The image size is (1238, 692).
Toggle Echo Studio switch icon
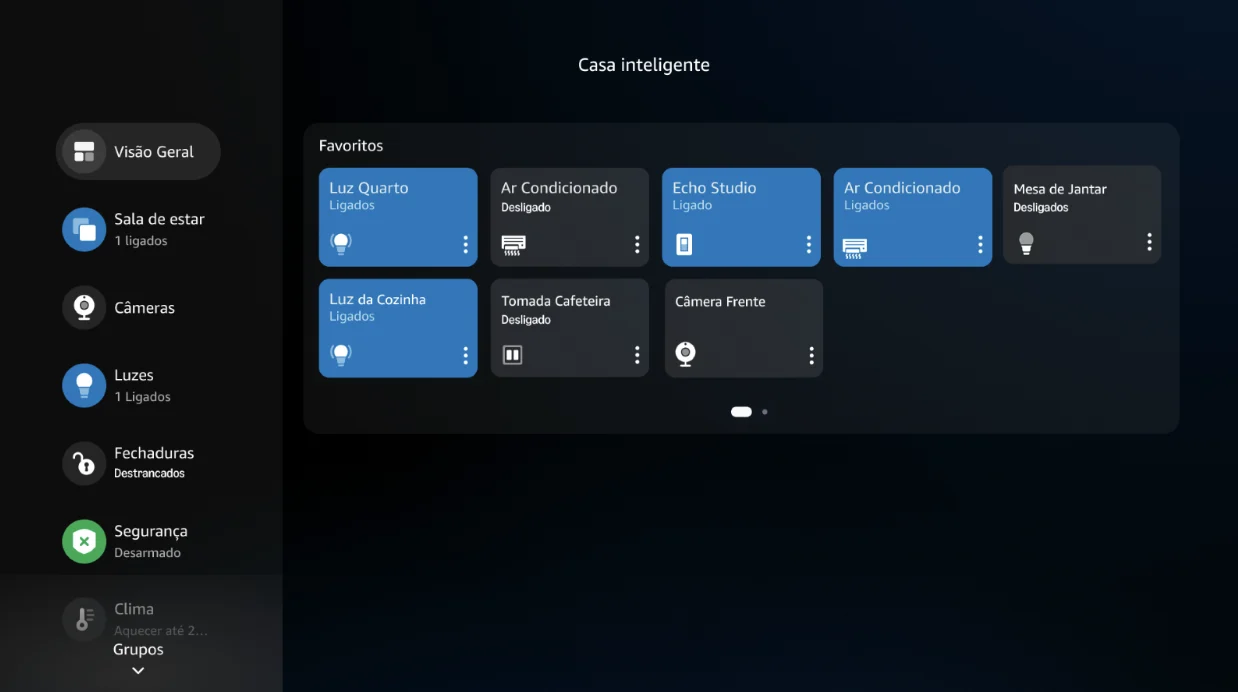(x=684, y=244)
